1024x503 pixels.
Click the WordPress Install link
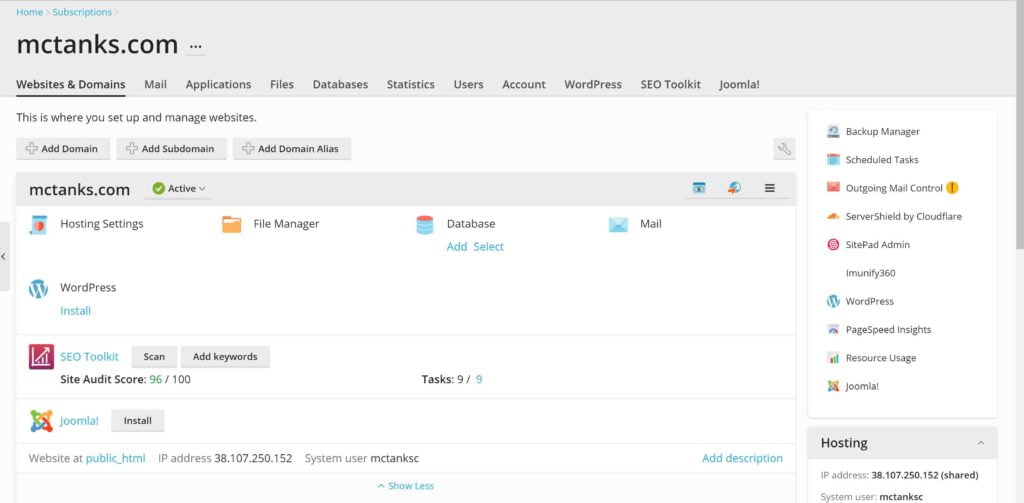pos(76,311)
